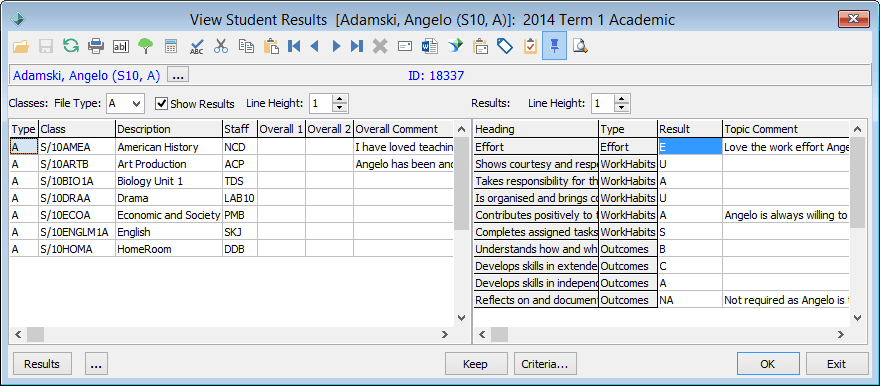Run spell check with the ABC checkmark icon

point(196,47)
